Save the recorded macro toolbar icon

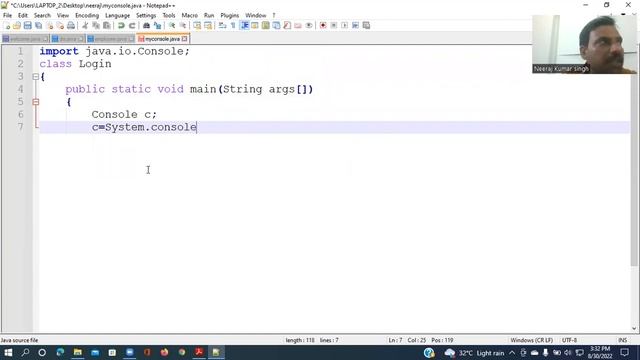click(366, 26)
